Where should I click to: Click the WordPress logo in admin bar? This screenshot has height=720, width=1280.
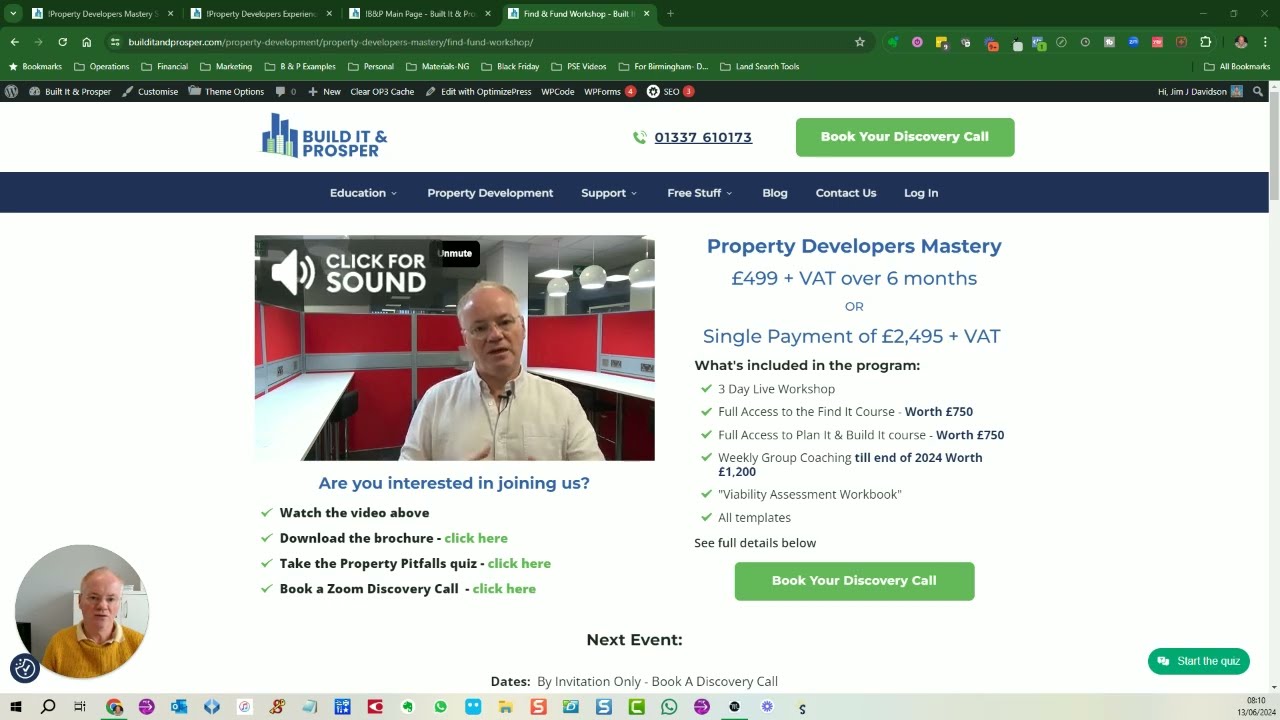[x=11, y=91]
